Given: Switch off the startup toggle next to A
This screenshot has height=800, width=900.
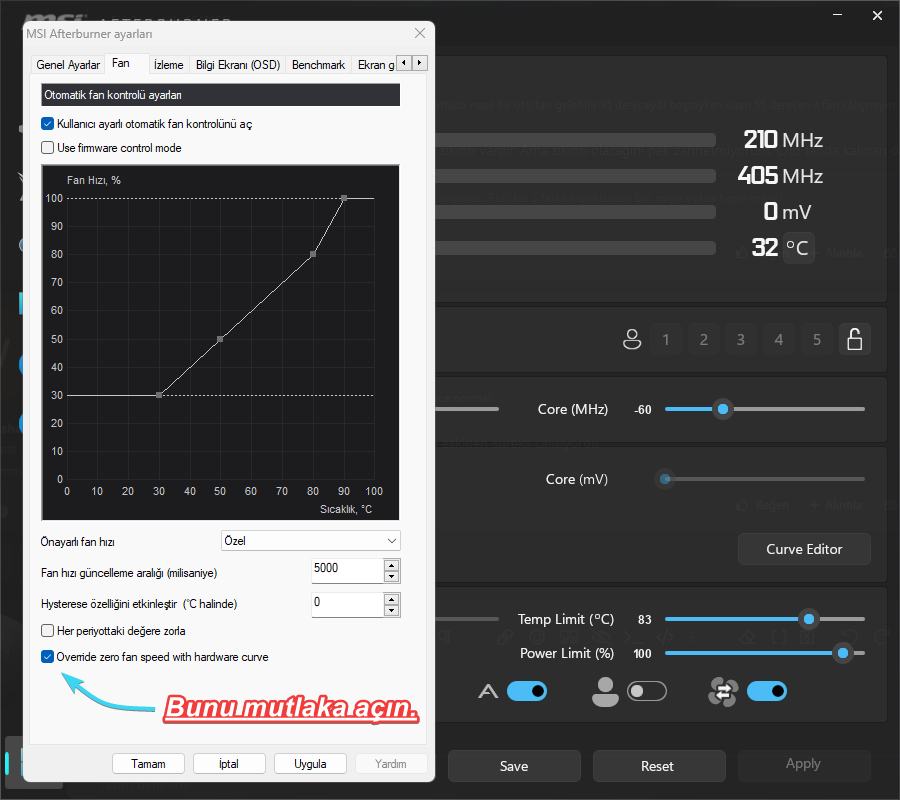Looking at the screenshot, I should (x=527, y=692).
